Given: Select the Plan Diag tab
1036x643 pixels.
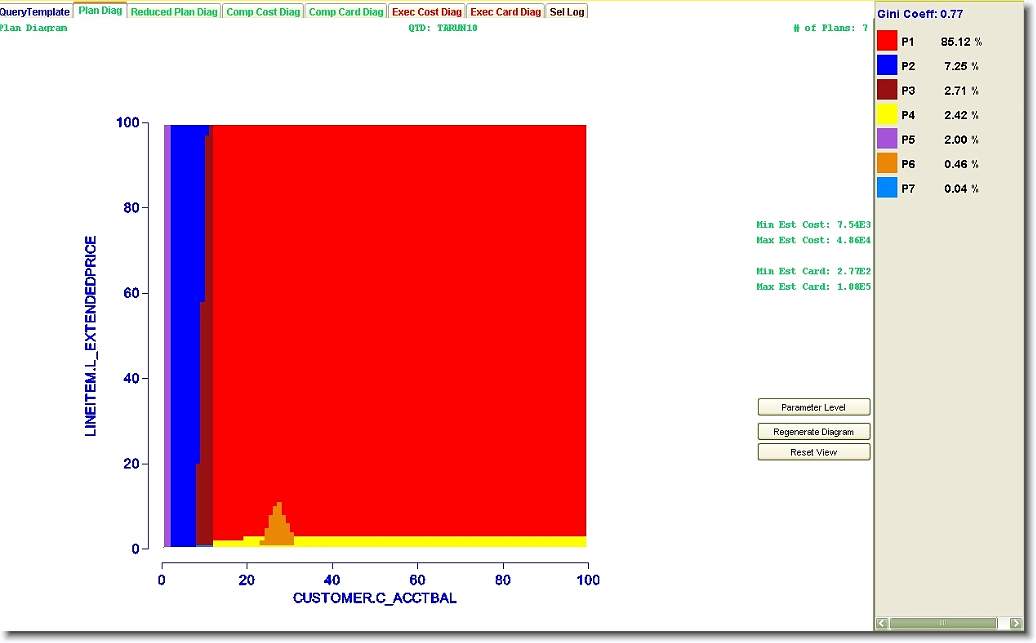Looking at the screenshot, I should (x=101, y=12).
